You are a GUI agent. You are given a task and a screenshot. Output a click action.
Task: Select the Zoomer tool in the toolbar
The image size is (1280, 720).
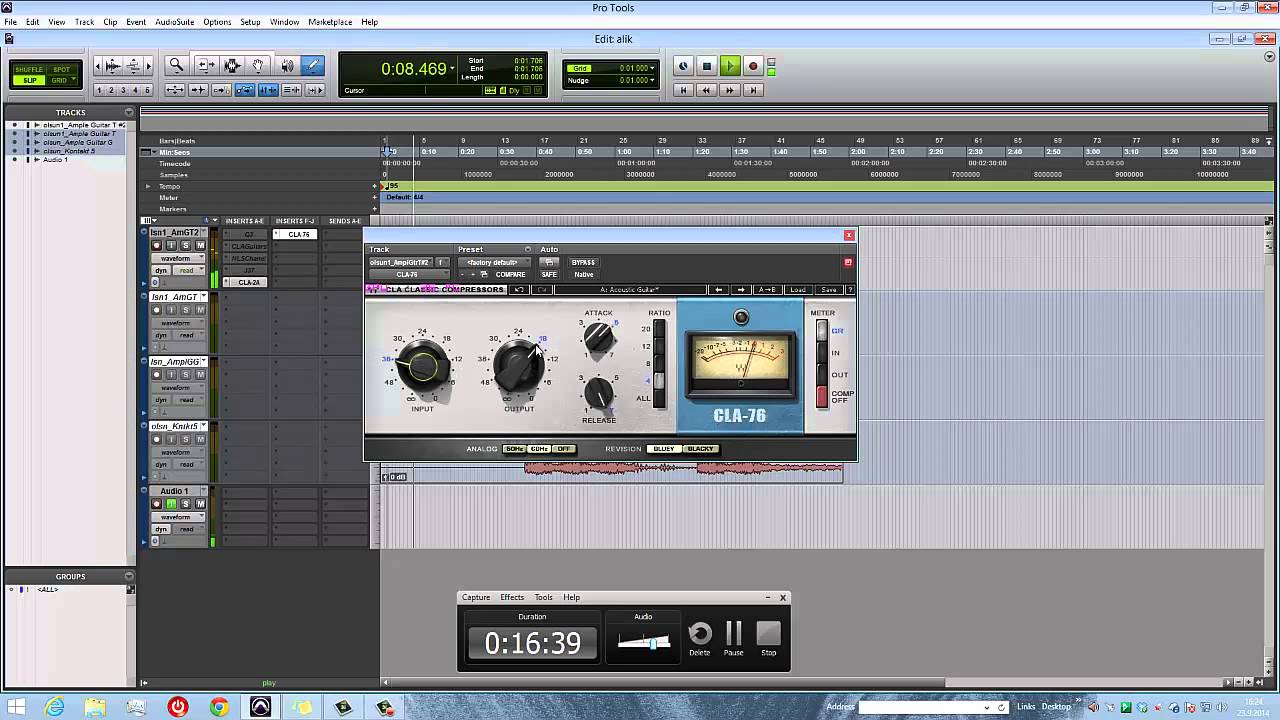pos(177,66)
